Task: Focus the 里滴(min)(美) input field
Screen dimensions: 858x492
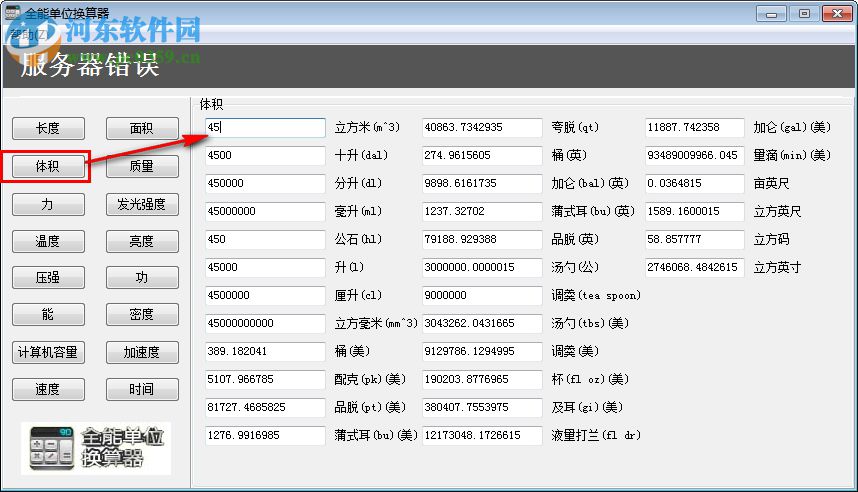Action: 694,155
